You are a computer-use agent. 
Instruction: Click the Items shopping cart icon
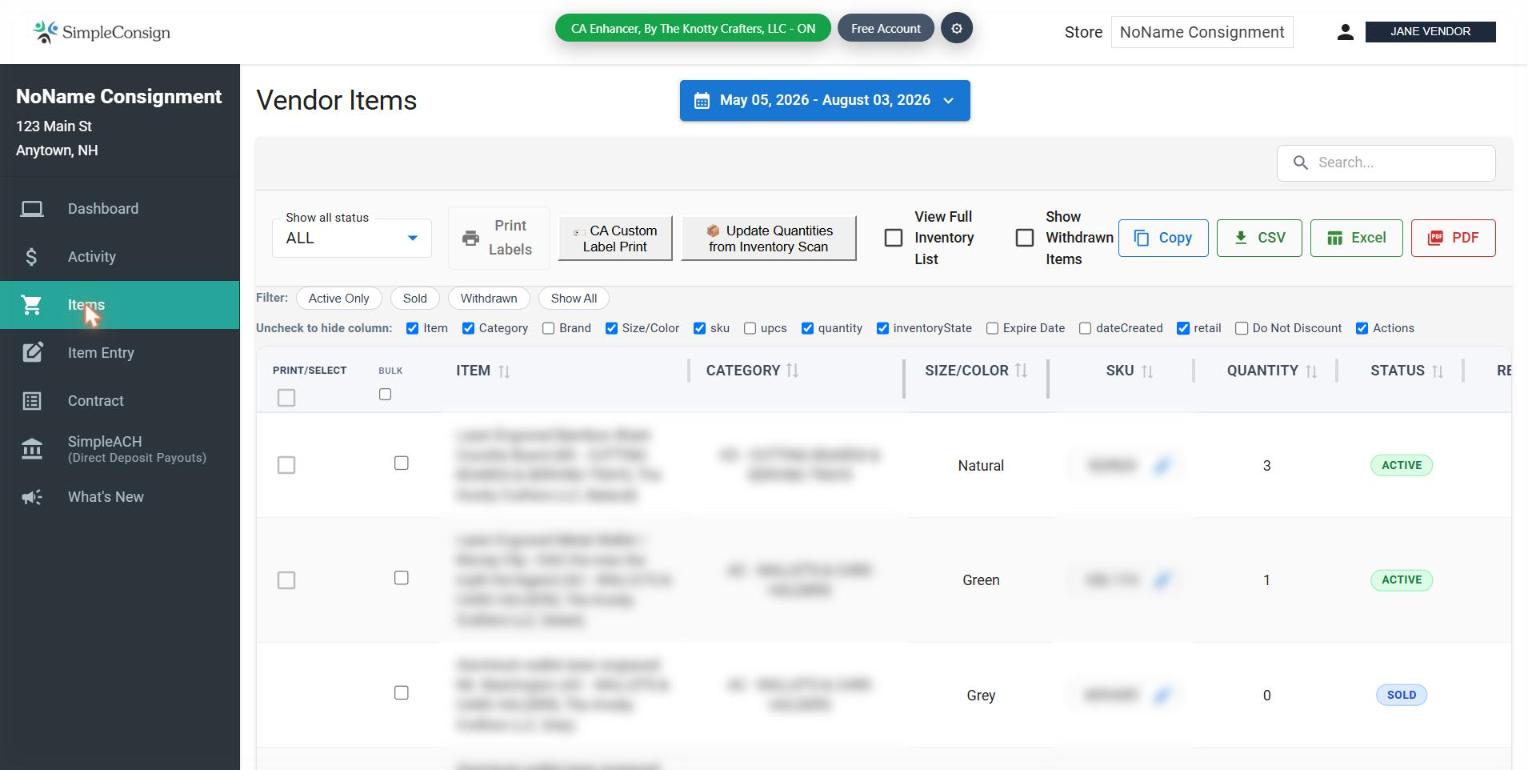click(x=32, y=305)
